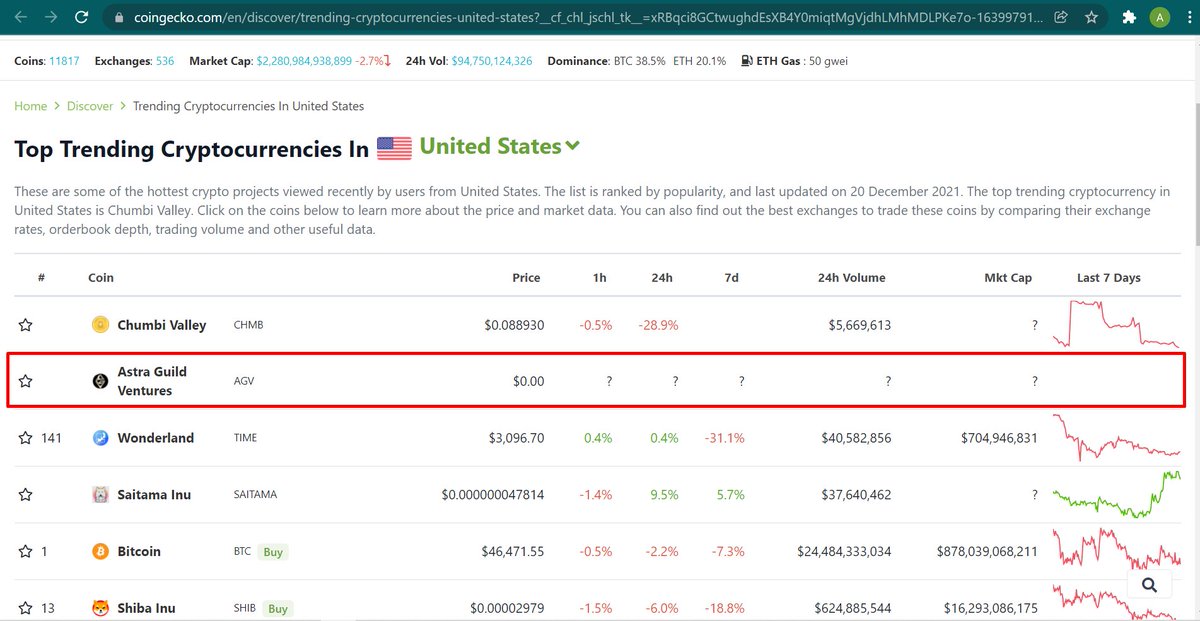Click the site lock icon
Viewport: 1200px width, 621px height.
click(x=118, y=17)
